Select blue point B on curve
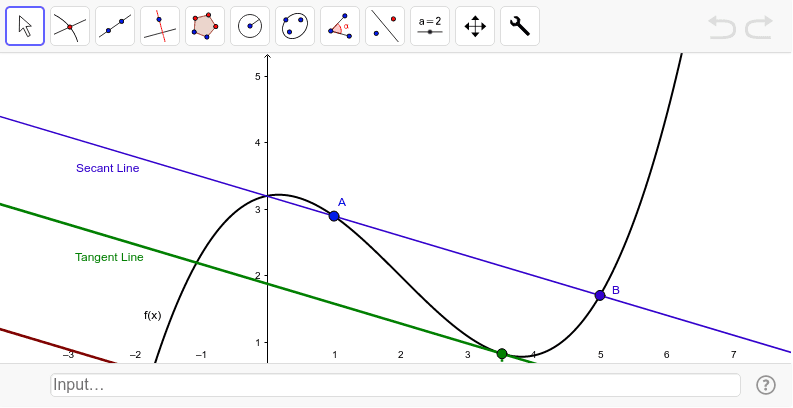 coord(600,295)
